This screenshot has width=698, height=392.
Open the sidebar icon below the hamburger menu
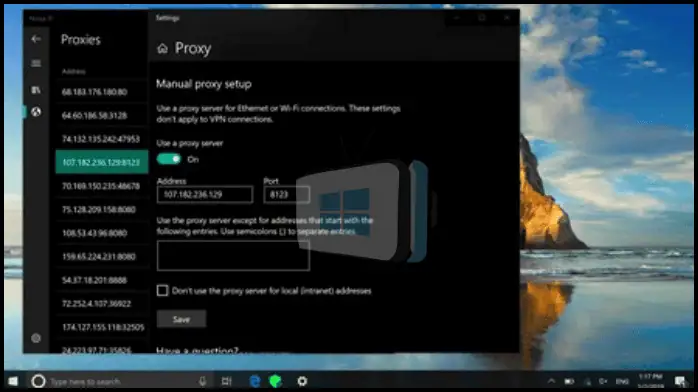36,90
